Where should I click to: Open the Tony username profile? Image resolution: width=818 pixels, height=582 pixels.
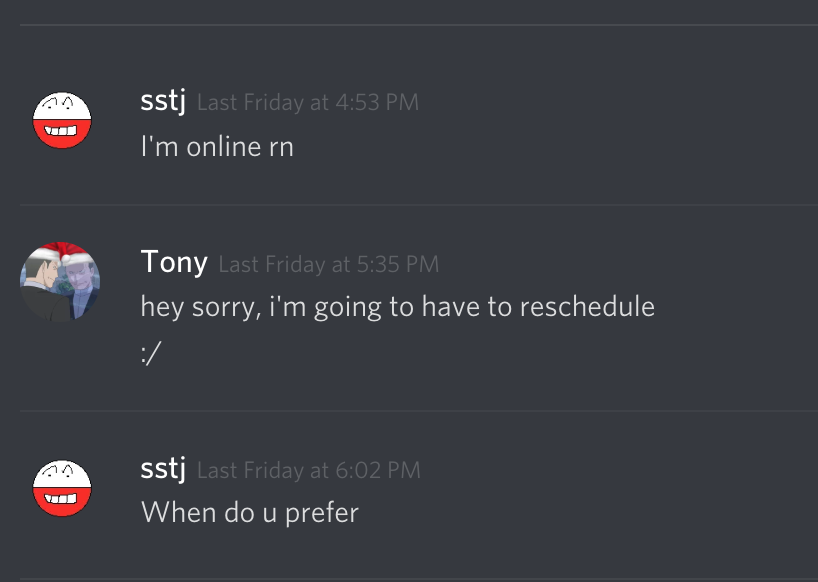click(x=174, y=262)
